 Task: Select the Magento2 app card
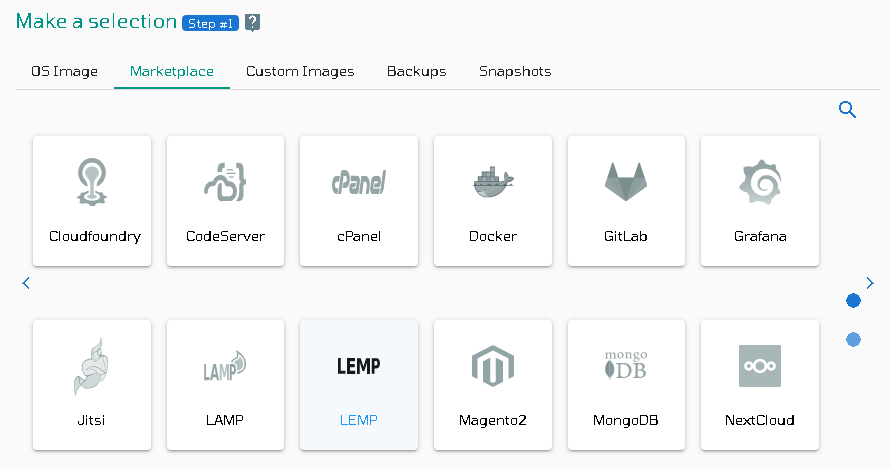[493, 385]
